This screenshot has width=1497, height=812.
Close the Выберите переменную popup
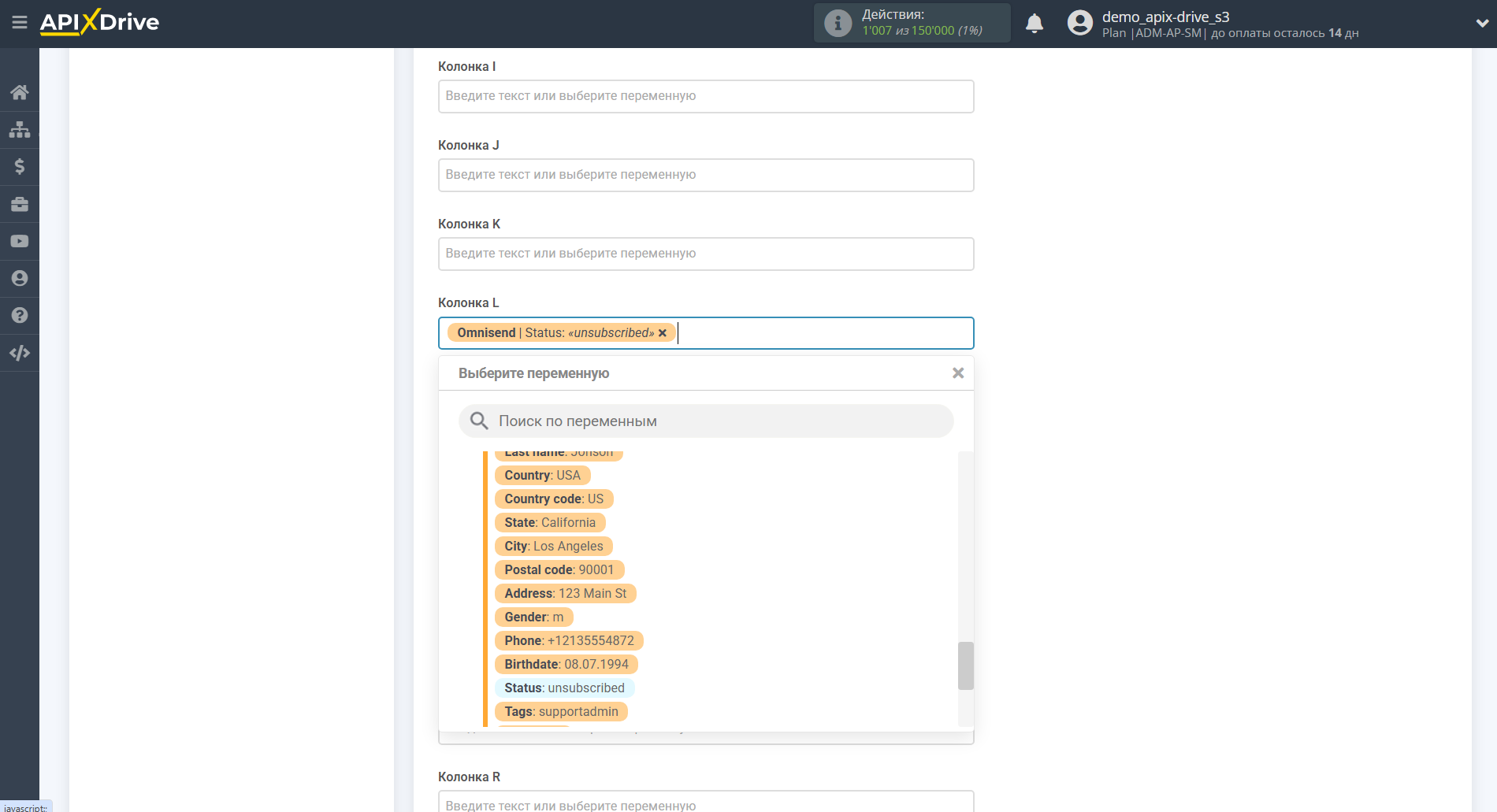(x=958, y=373)
